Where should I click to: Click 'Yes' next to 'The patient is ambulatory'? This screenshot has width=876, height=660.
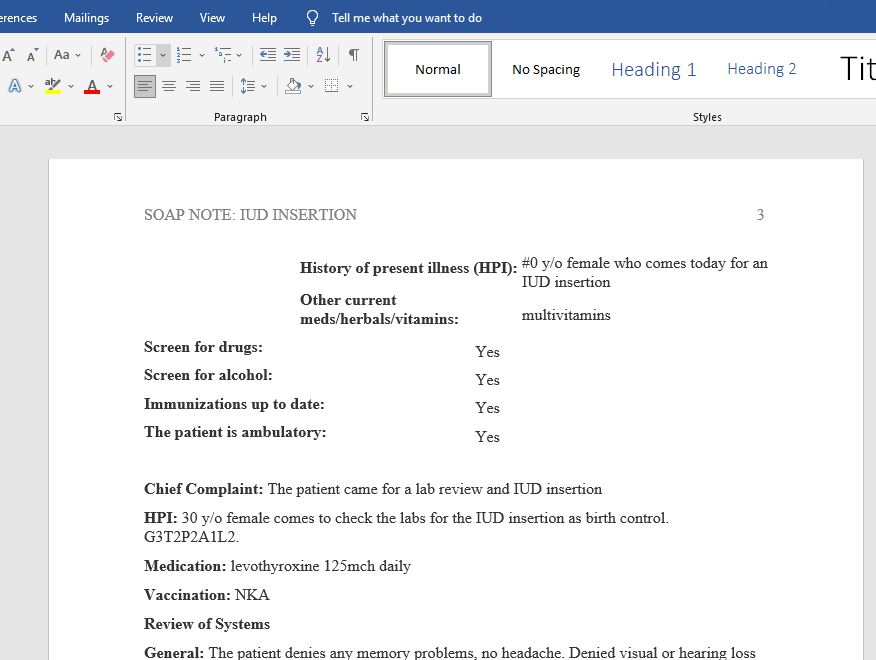[487, 437]
